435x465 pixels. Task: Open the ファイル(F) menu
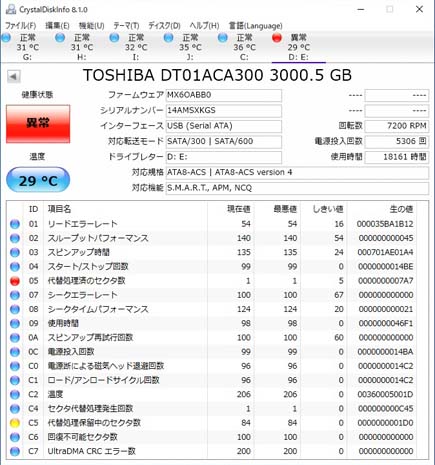coord(21,26)
